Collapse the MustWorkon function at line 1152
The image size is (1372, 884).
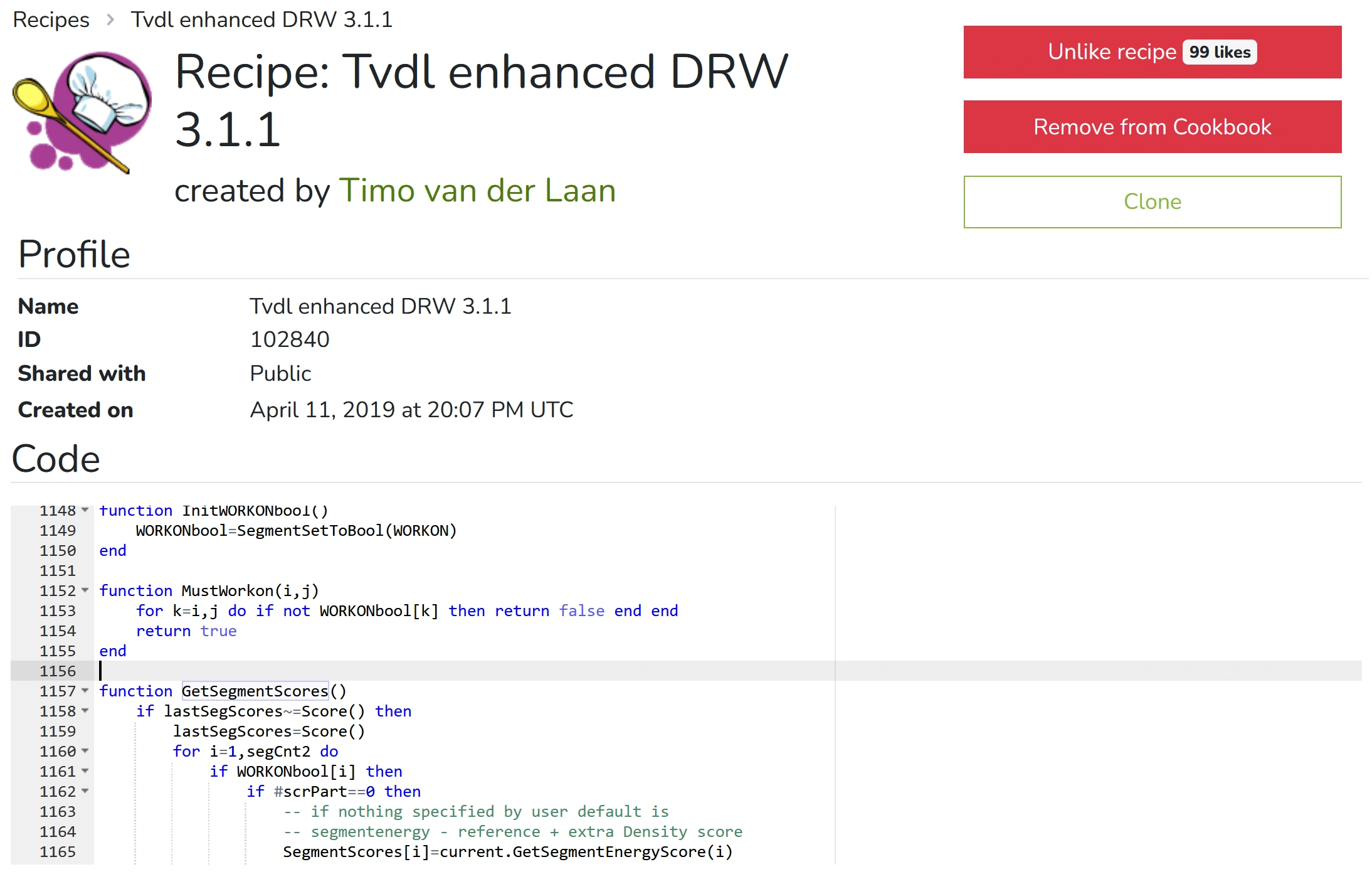[x=85, y=590]
